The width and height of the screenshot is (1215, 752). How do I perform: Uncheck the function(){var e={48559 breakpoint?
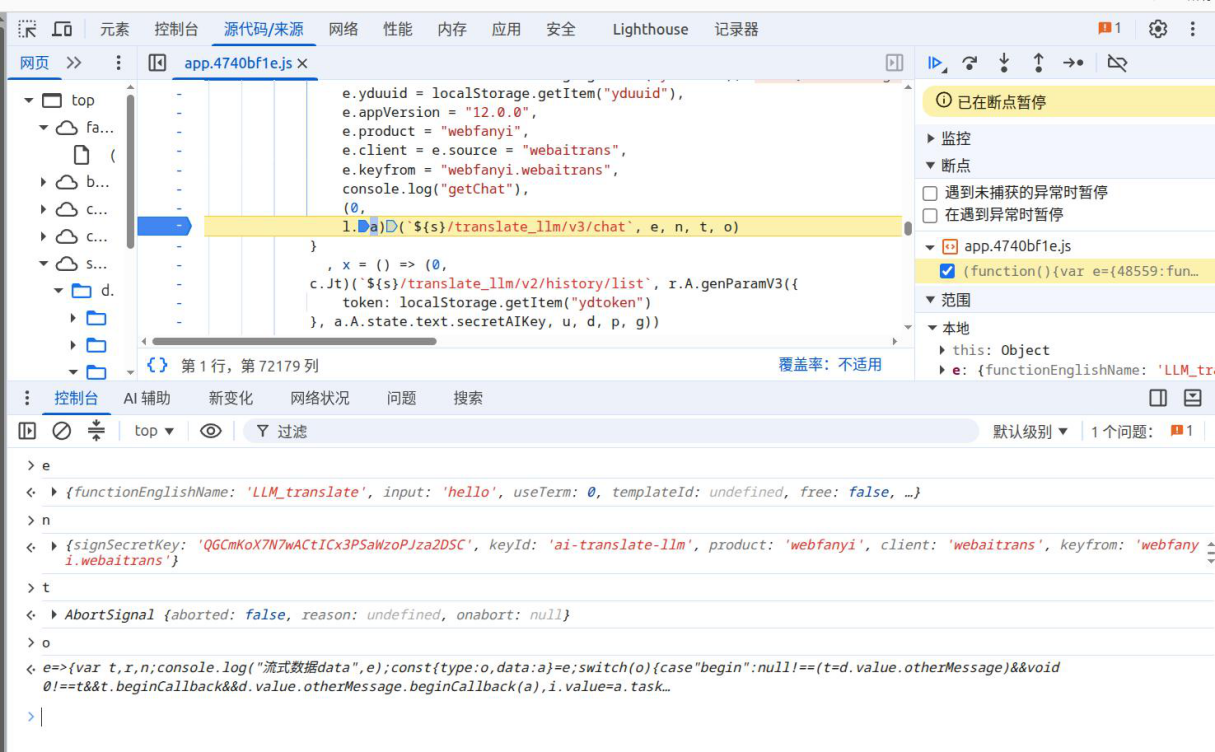pos(947,271)
